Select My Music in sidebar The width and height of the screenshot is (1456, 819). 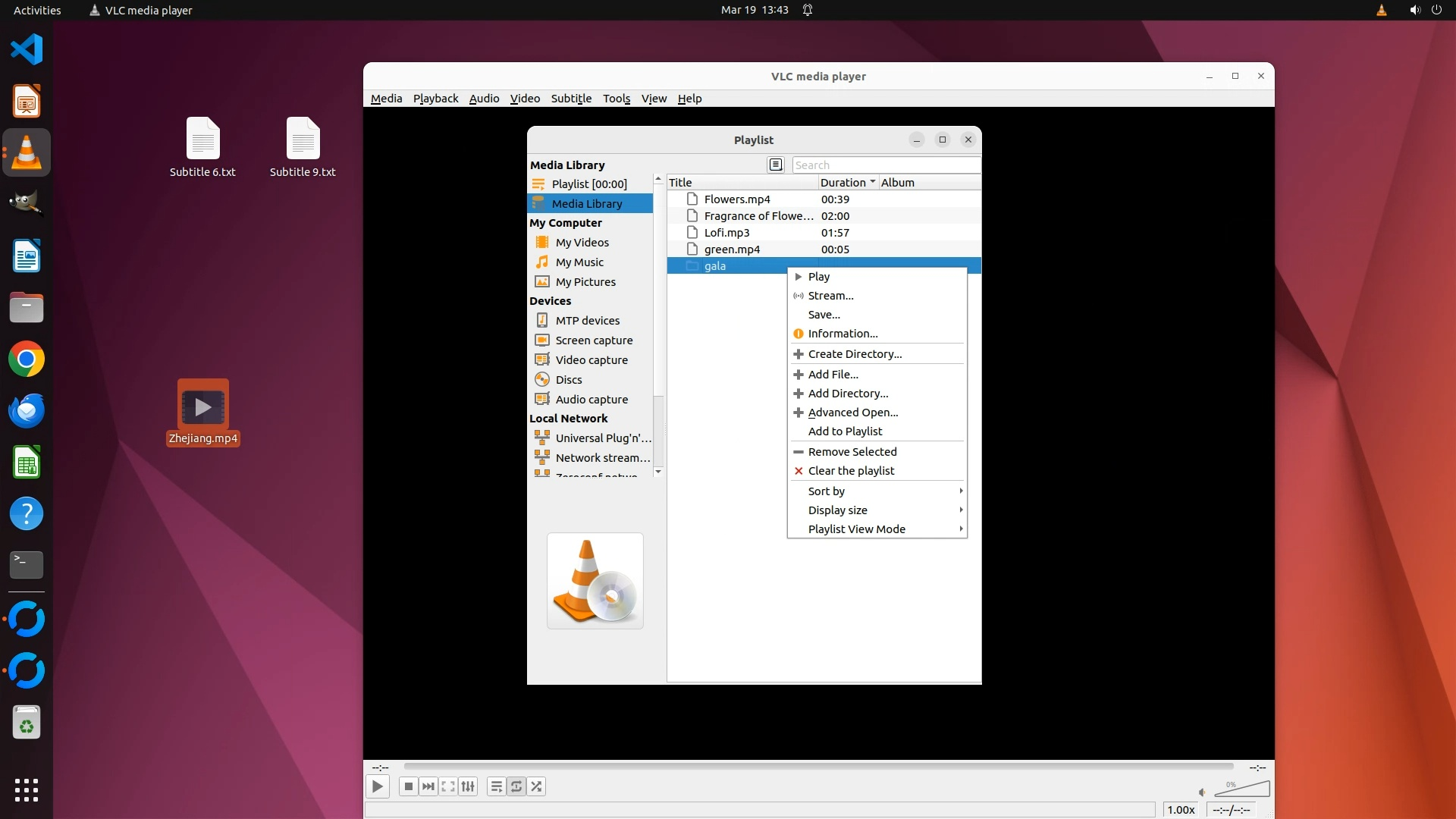(579, 262)
